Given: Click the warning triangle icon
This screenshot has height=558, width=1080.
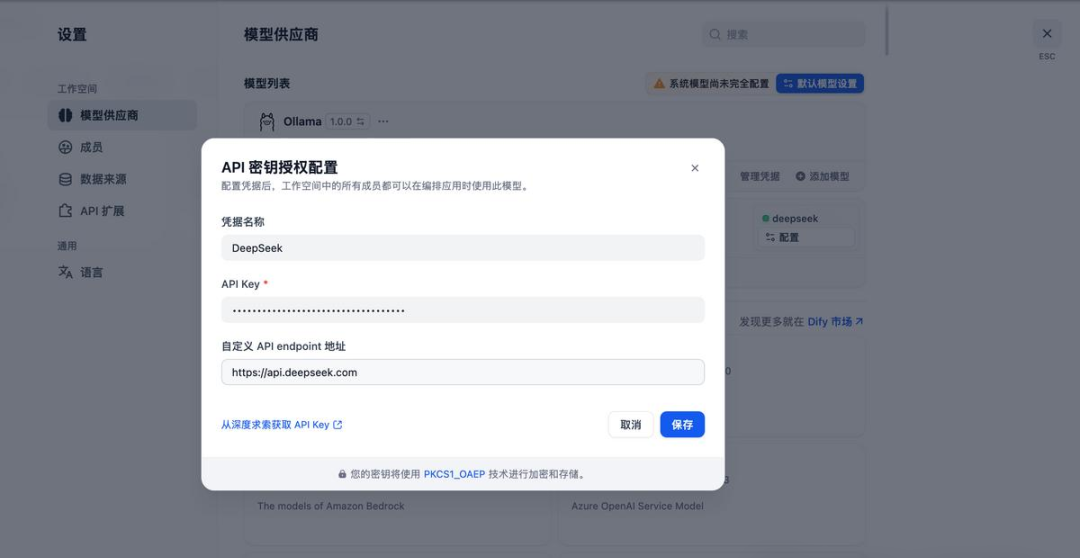Looking at the screenshot, I should tap(659, 83).
